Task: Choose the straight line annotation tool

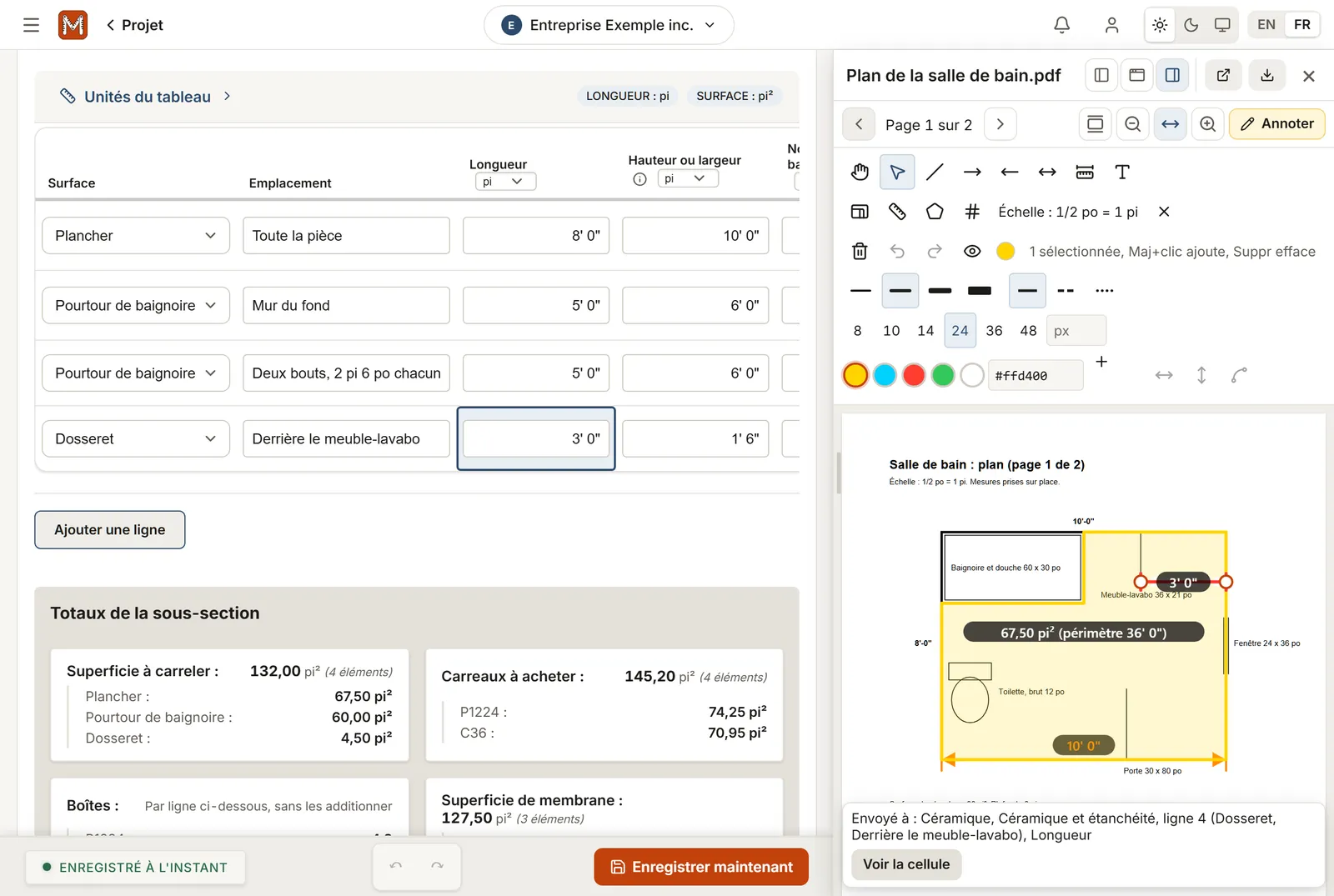Action: click(935, 172)
